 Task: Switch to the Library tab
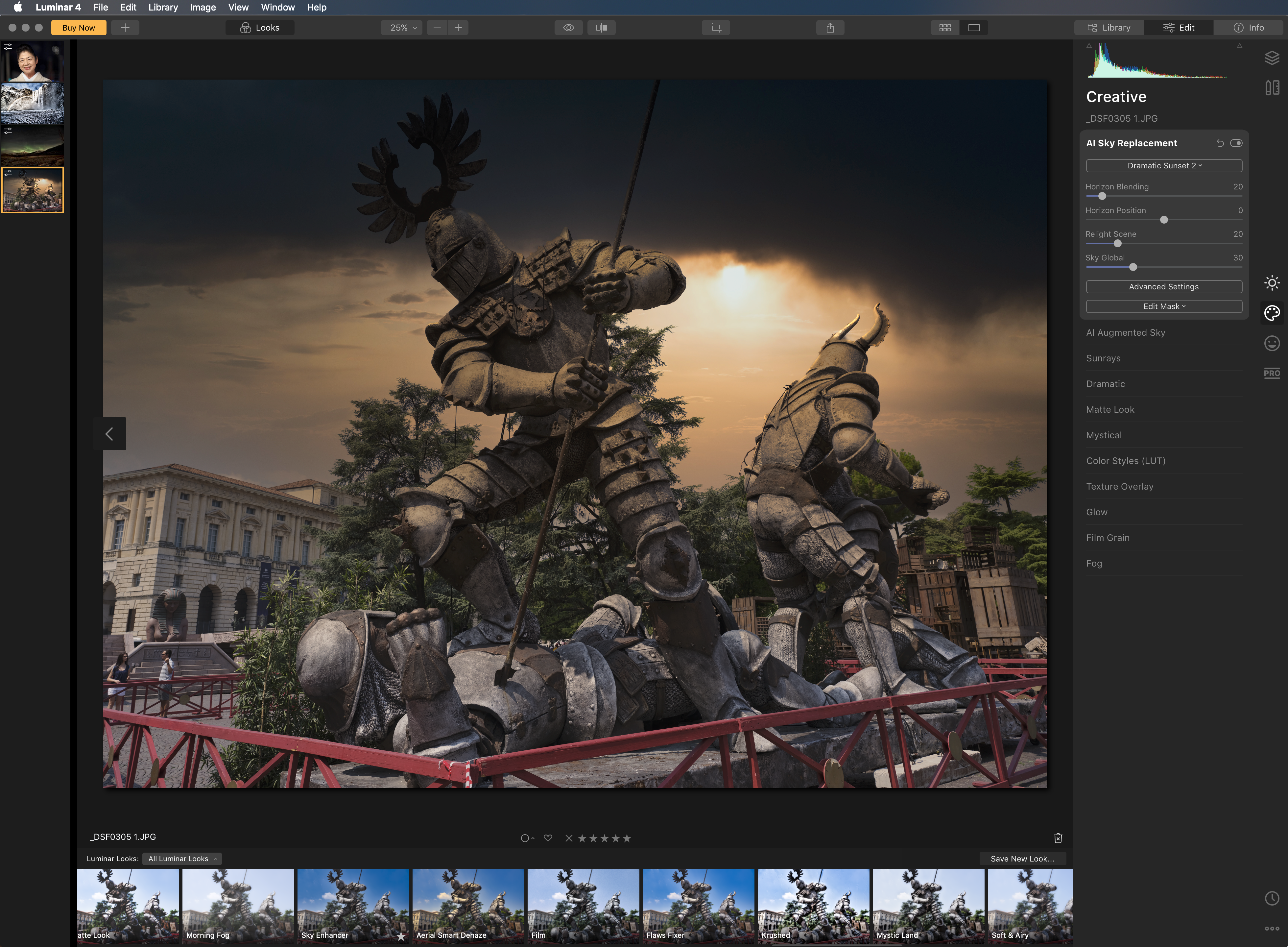pyautogui.click(x=1109, y=28)
